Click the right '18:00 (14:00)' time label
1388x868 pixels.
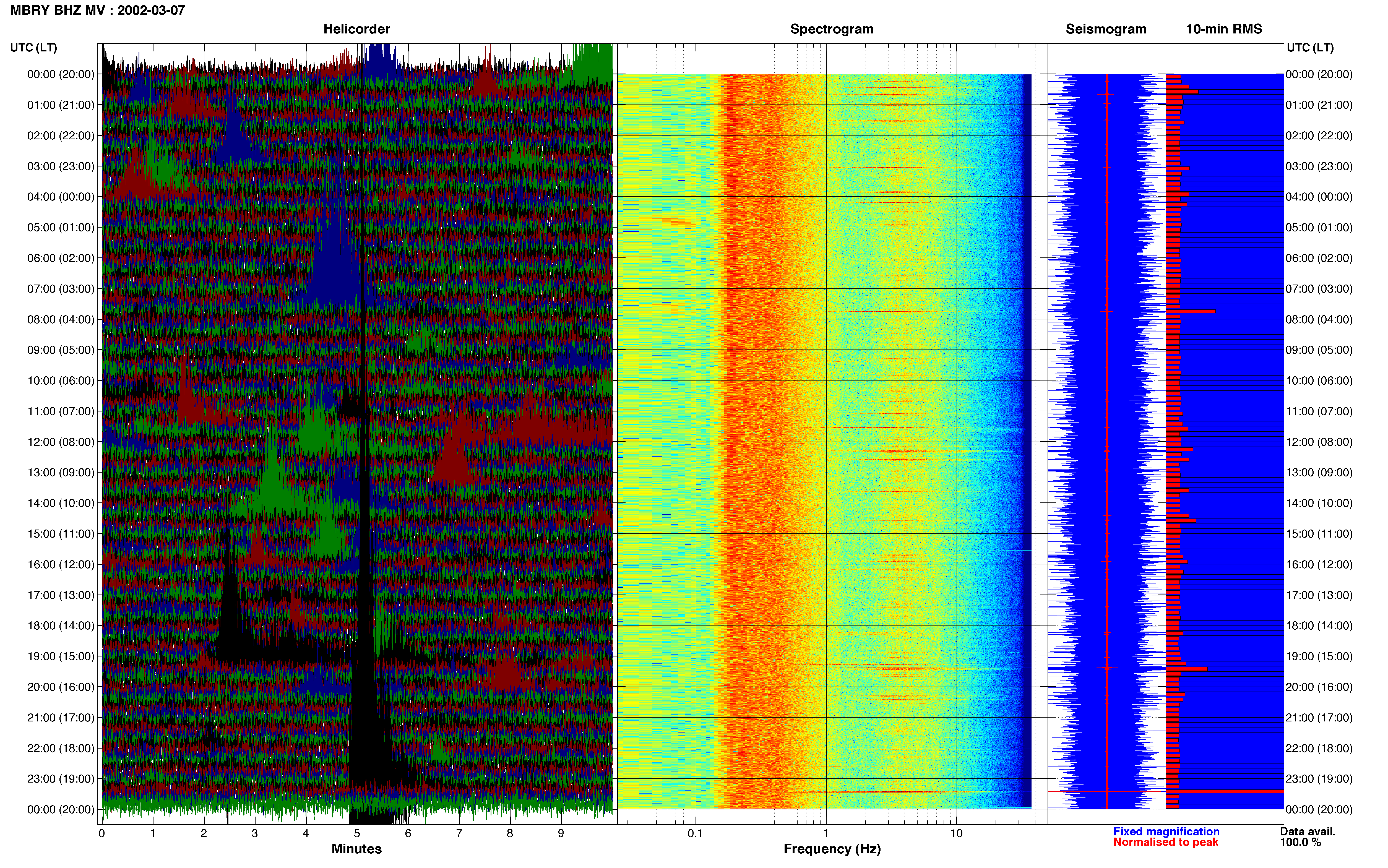pyautogui.click(x=1319, y=626)
